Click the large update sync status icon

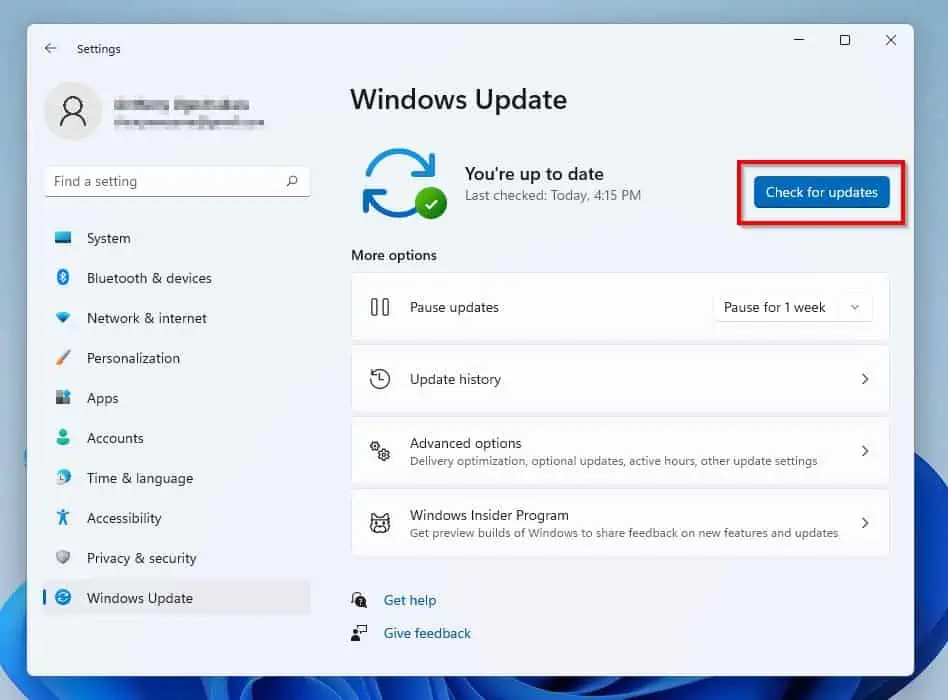(404, 183)
